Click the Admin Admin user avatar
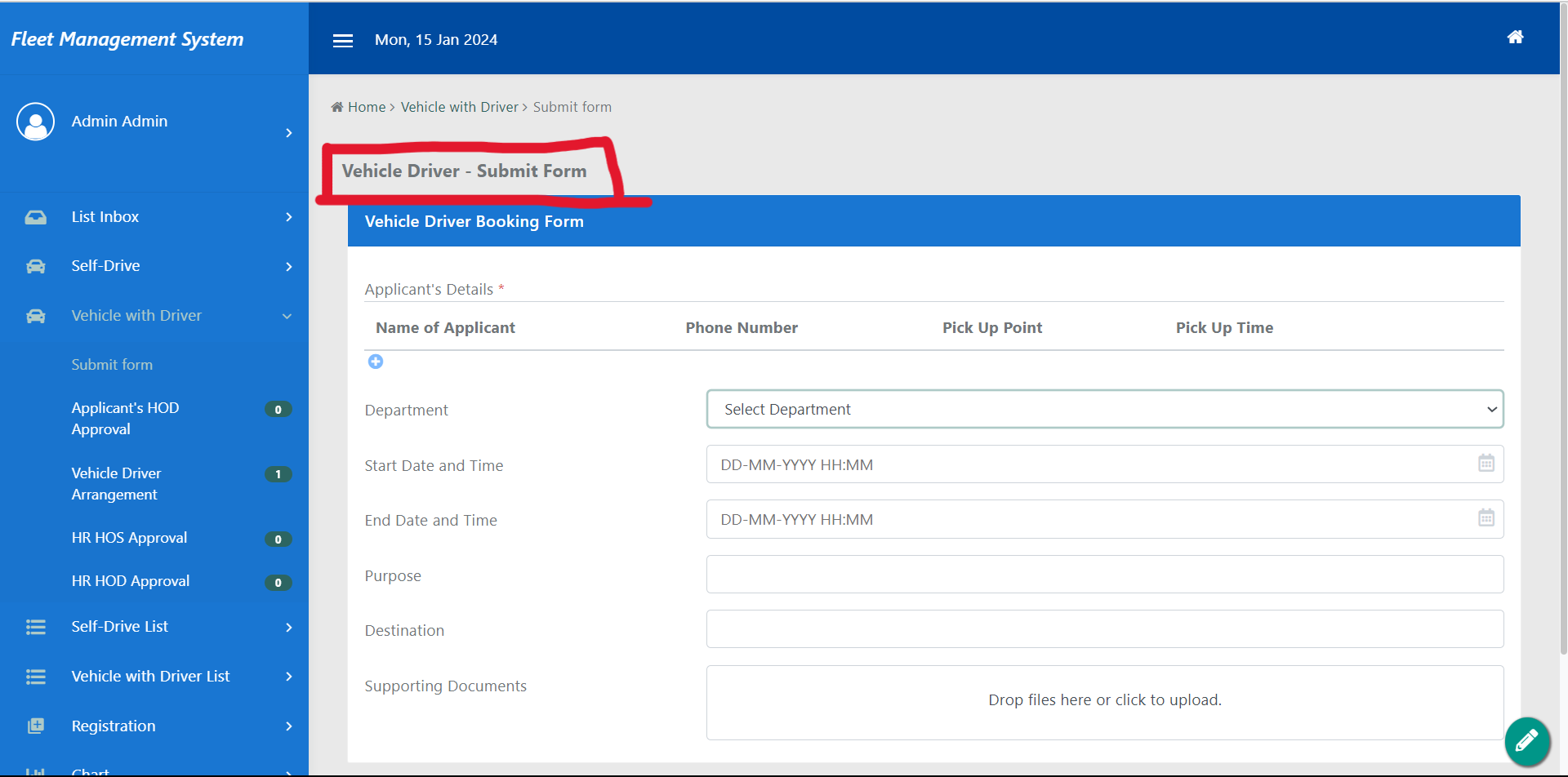 (35, 122)
